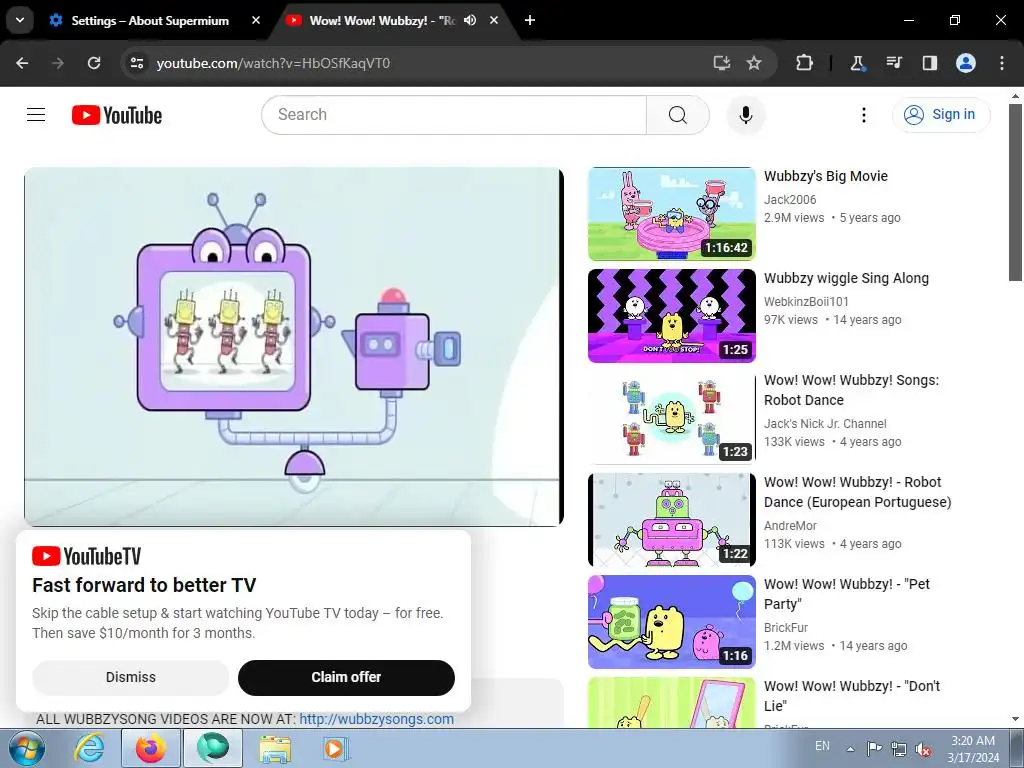Screen dimensions: 1024x768
Task: Open the taskbar clock 3:20 AM
Action: click(973, 749)
